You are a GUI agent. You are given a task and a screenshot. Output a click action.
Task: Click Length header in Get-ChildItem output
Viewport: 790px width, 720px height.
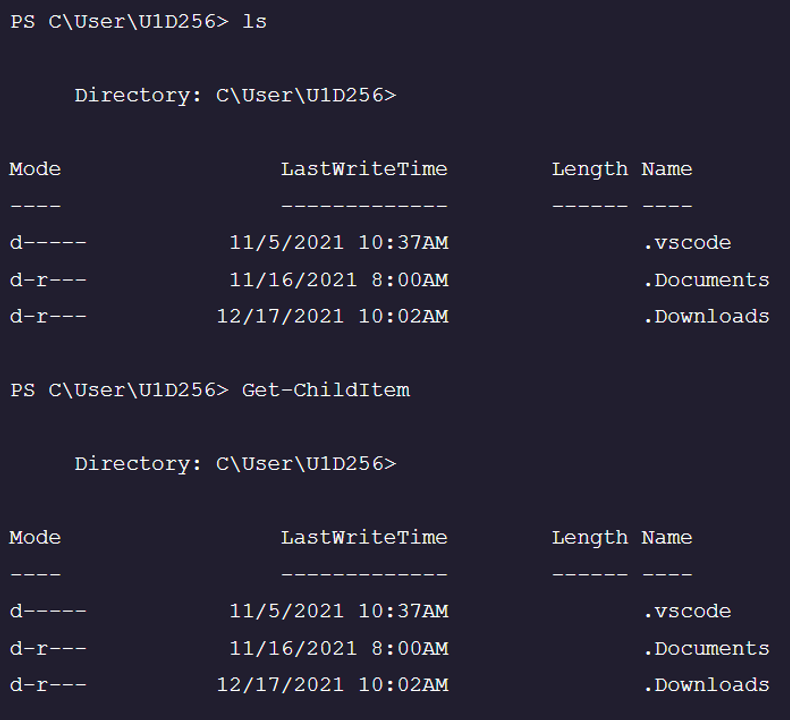click(590, 537)
